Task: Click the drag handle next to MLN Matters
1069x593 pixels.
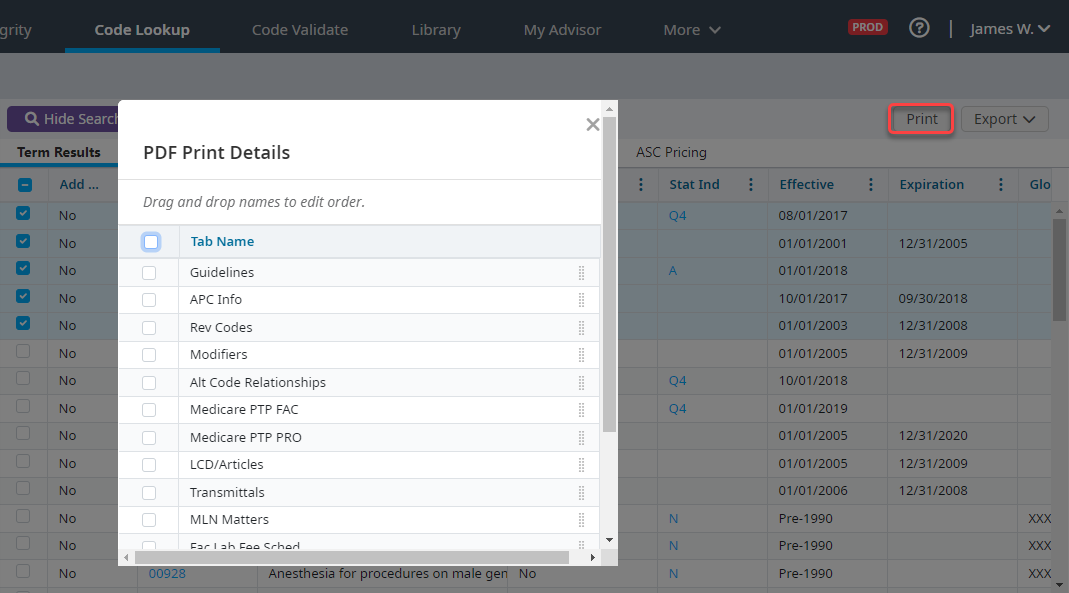Action: (x=580, y=519)
